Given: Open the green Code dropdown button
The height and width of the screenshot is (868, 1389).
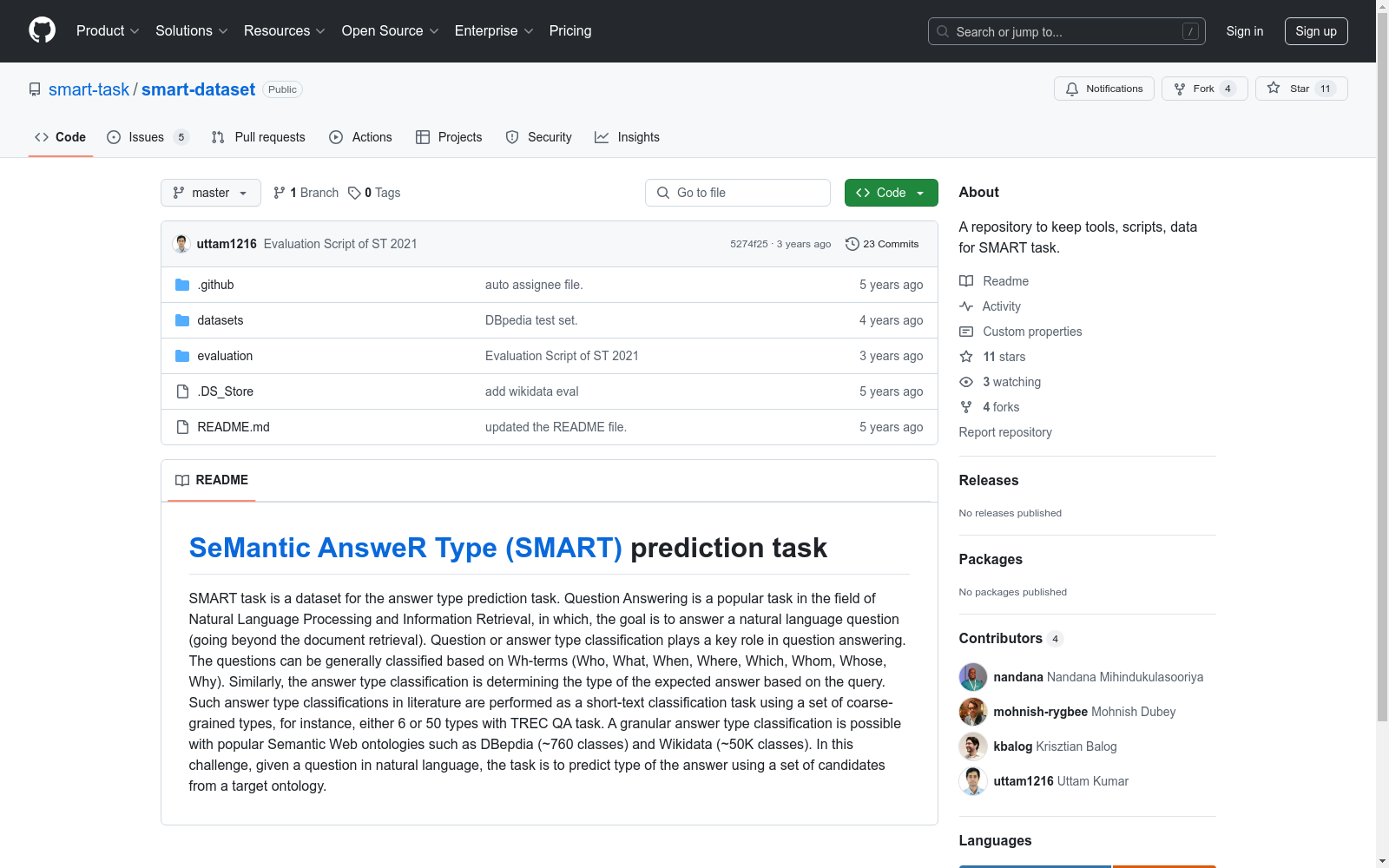Looking at the screenshot, I should coord(891,193).
